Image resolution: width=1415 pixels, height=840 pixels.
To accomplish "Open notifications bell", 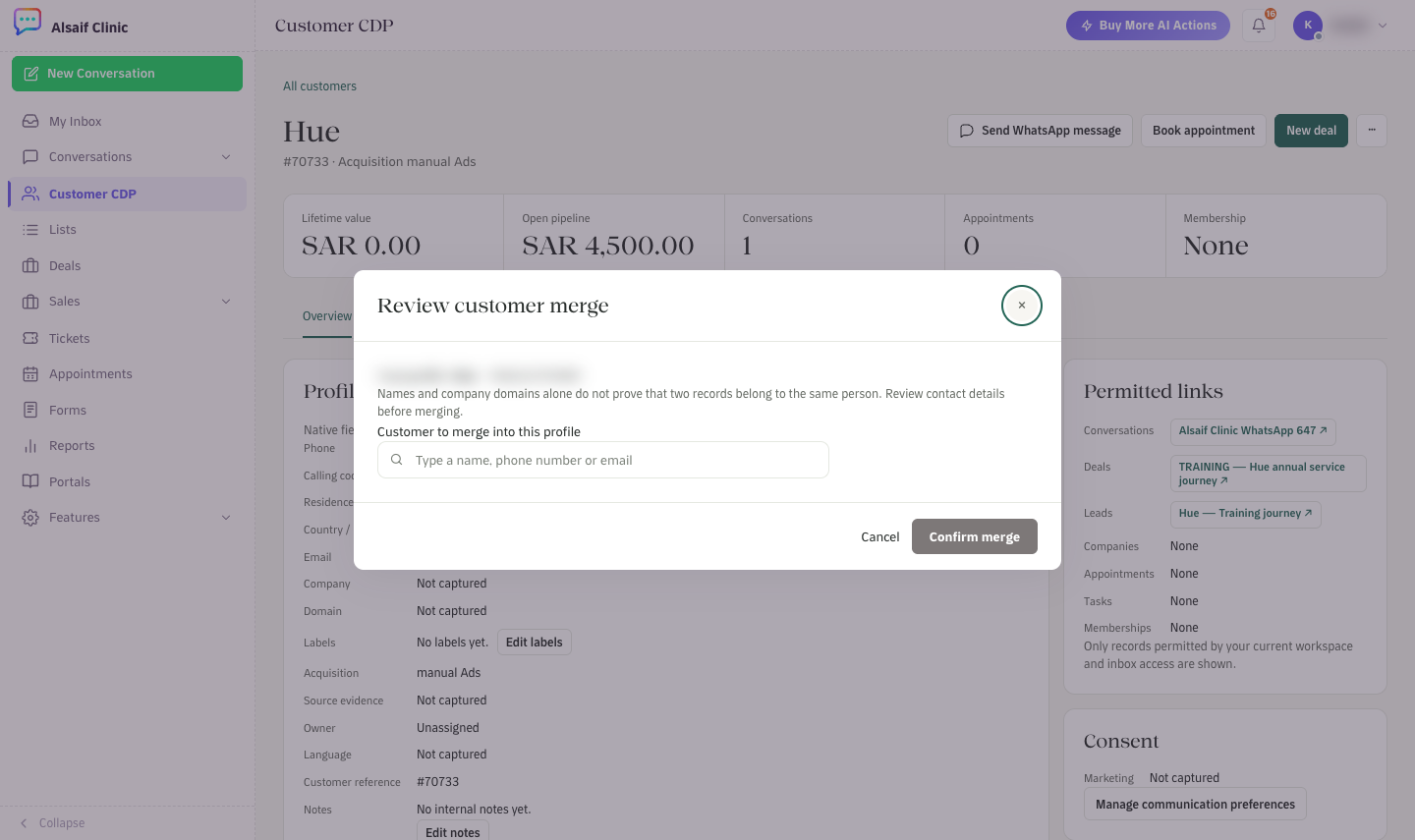I will tap(1259, 26).
